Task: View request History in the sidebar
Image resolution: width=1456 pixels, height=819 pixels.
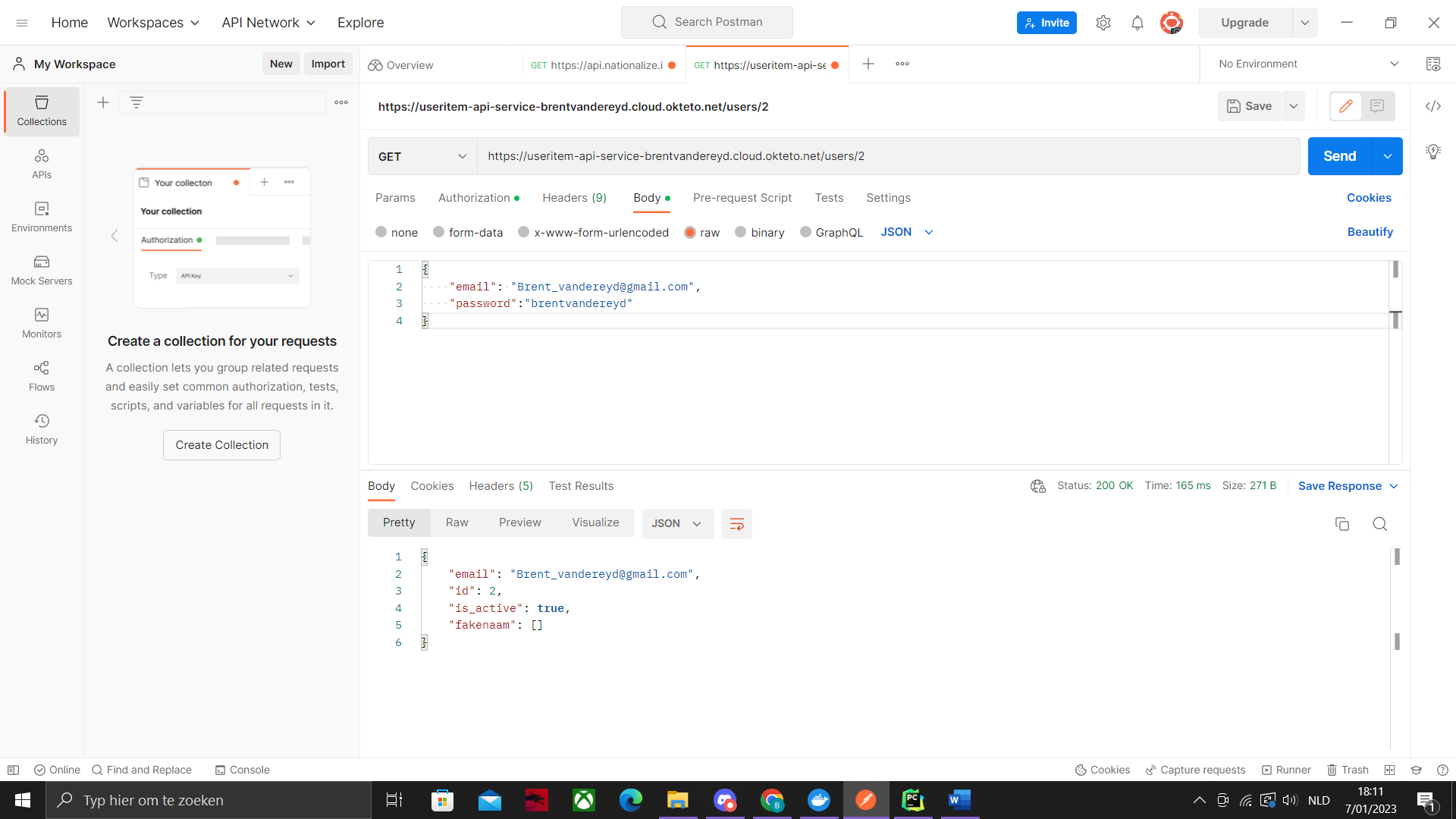Action: point(42,429)
